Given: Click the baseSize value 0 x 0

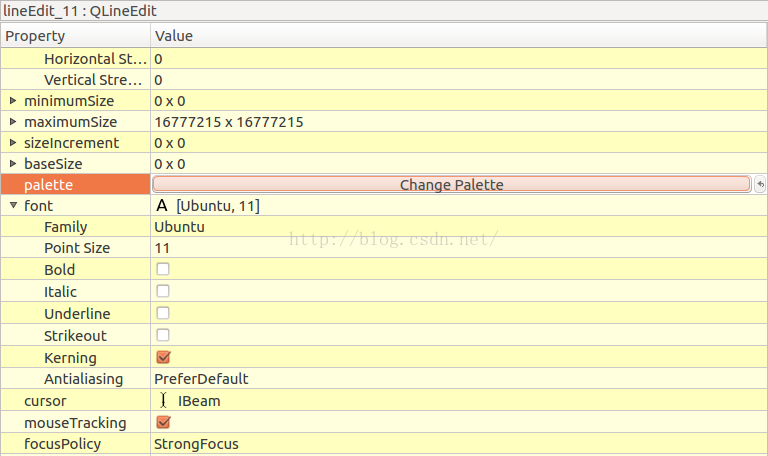Looking at the screenshot, I should 169,164.
